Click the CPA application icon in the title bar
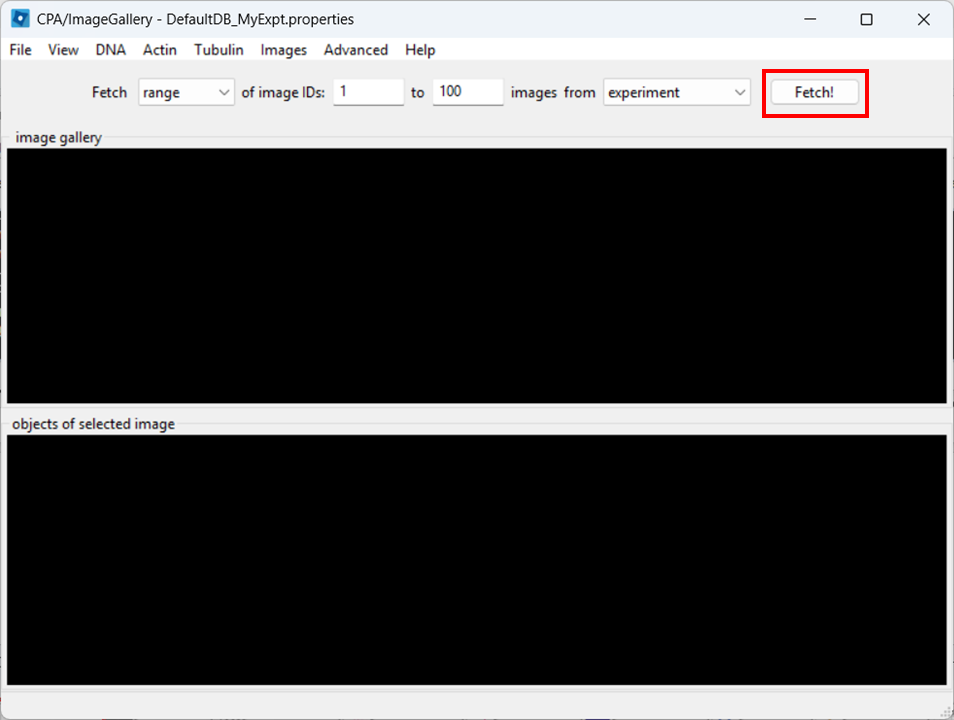This screenshot has width=954, height=720. [x=18, y=19]
